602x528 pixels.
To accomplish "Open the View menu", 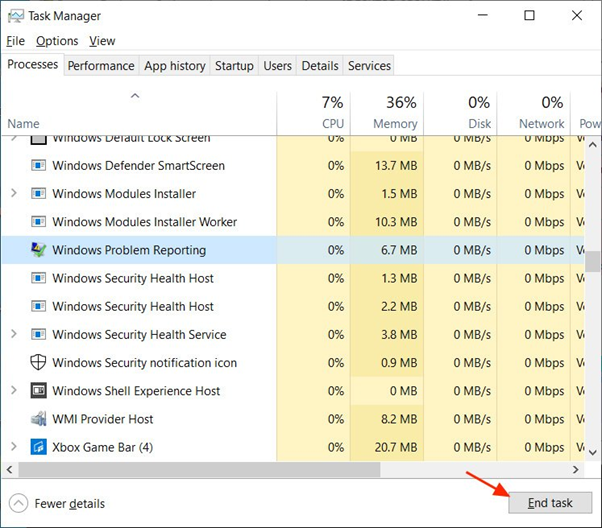I will click(102, 41).
